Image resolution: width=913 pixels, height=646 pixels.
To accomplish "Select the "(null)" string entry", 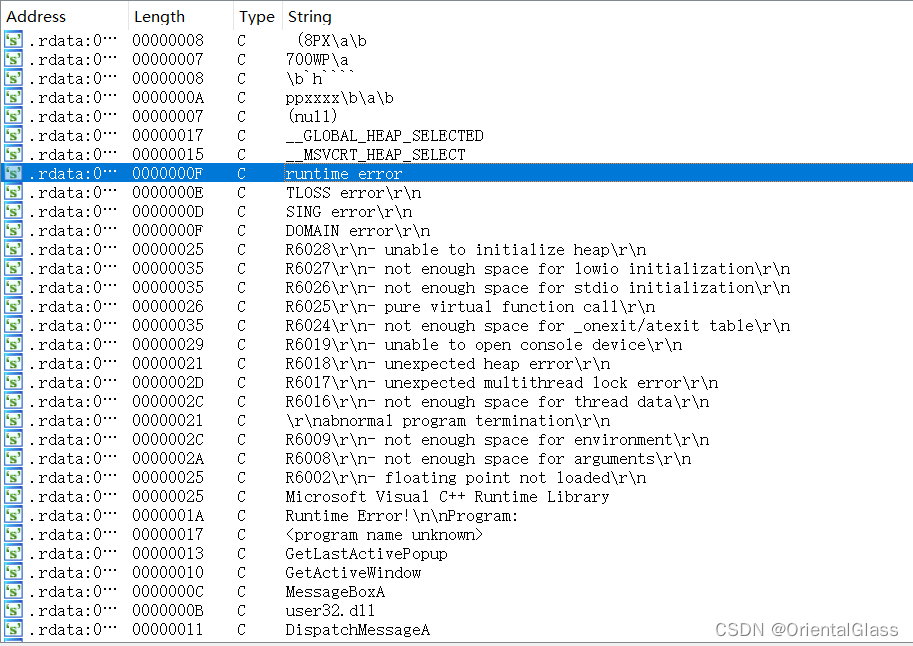I will [313, 117].
